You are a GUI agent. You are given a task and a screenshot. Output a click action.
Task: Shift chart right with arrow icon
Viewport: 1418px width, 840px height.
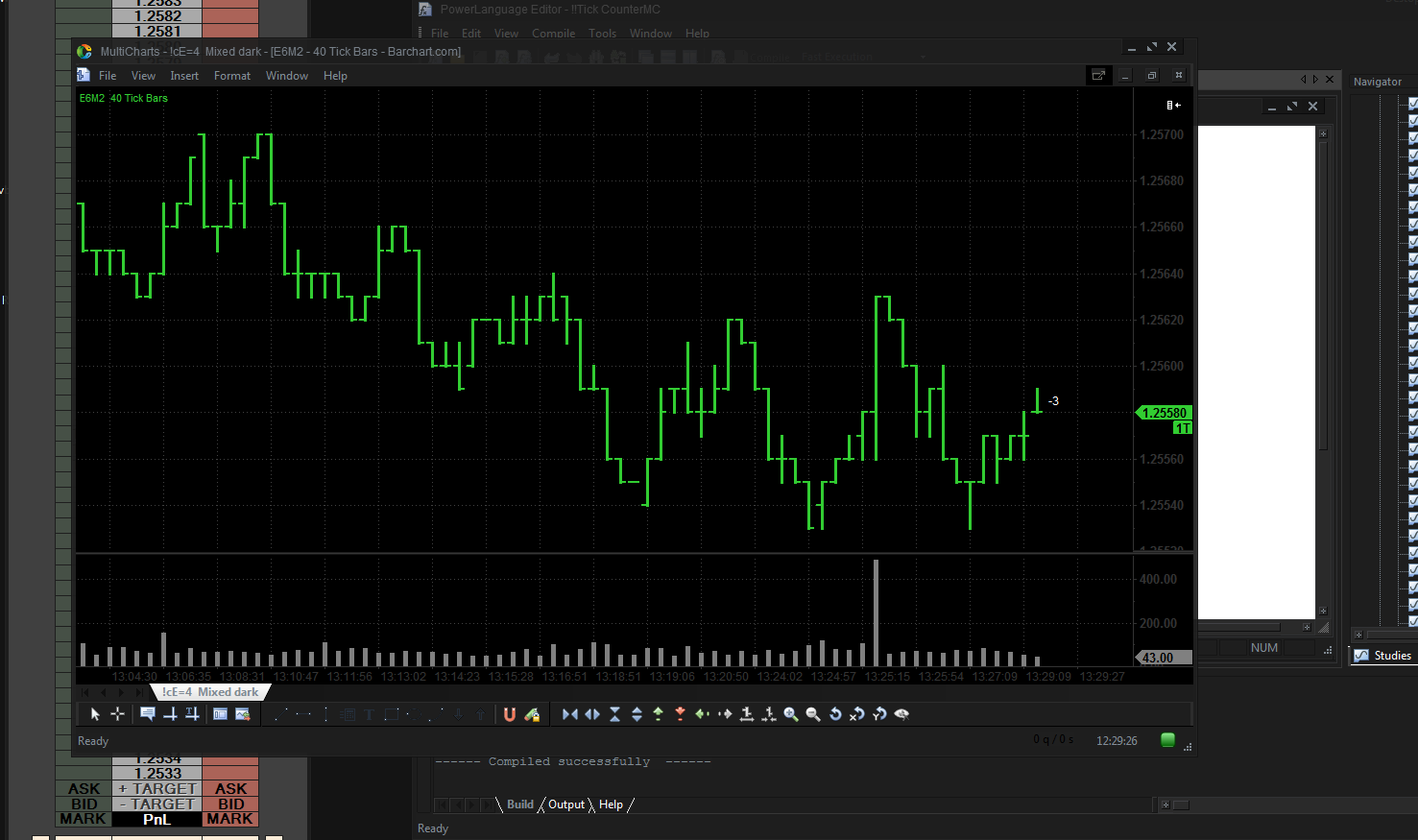[x=725, y=714]
